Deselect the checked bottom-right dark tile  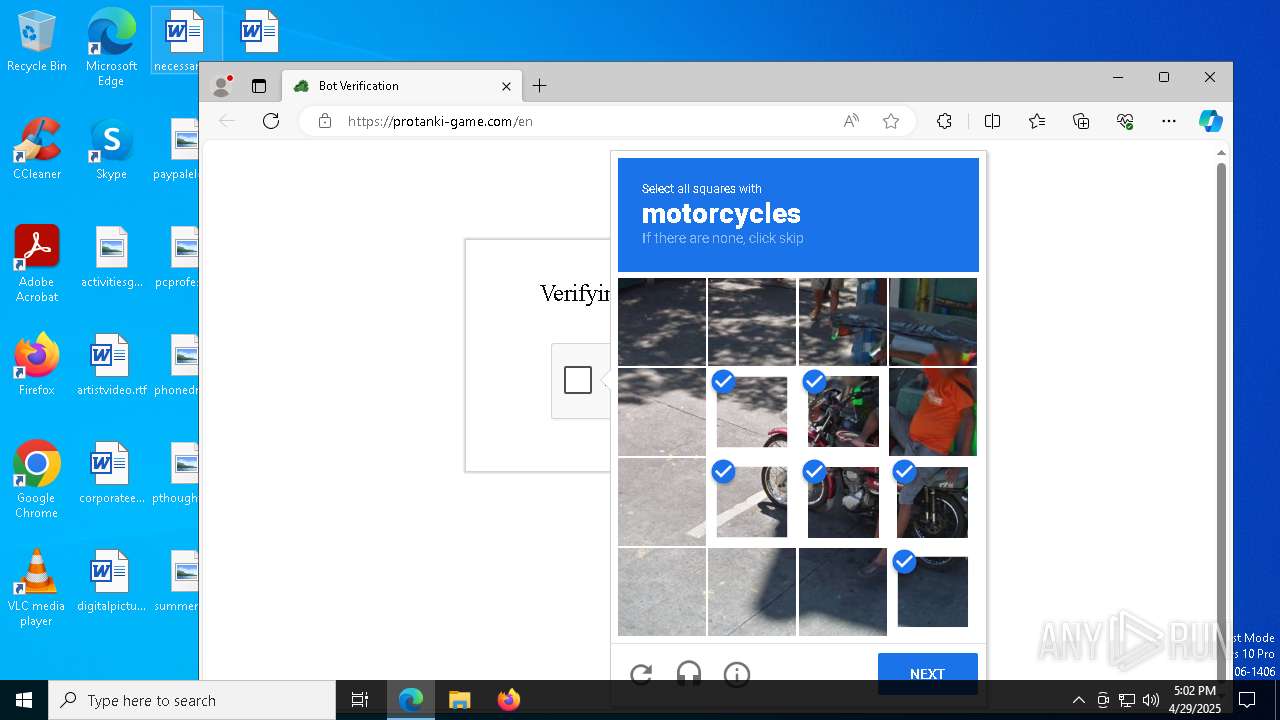pos(933,592)
